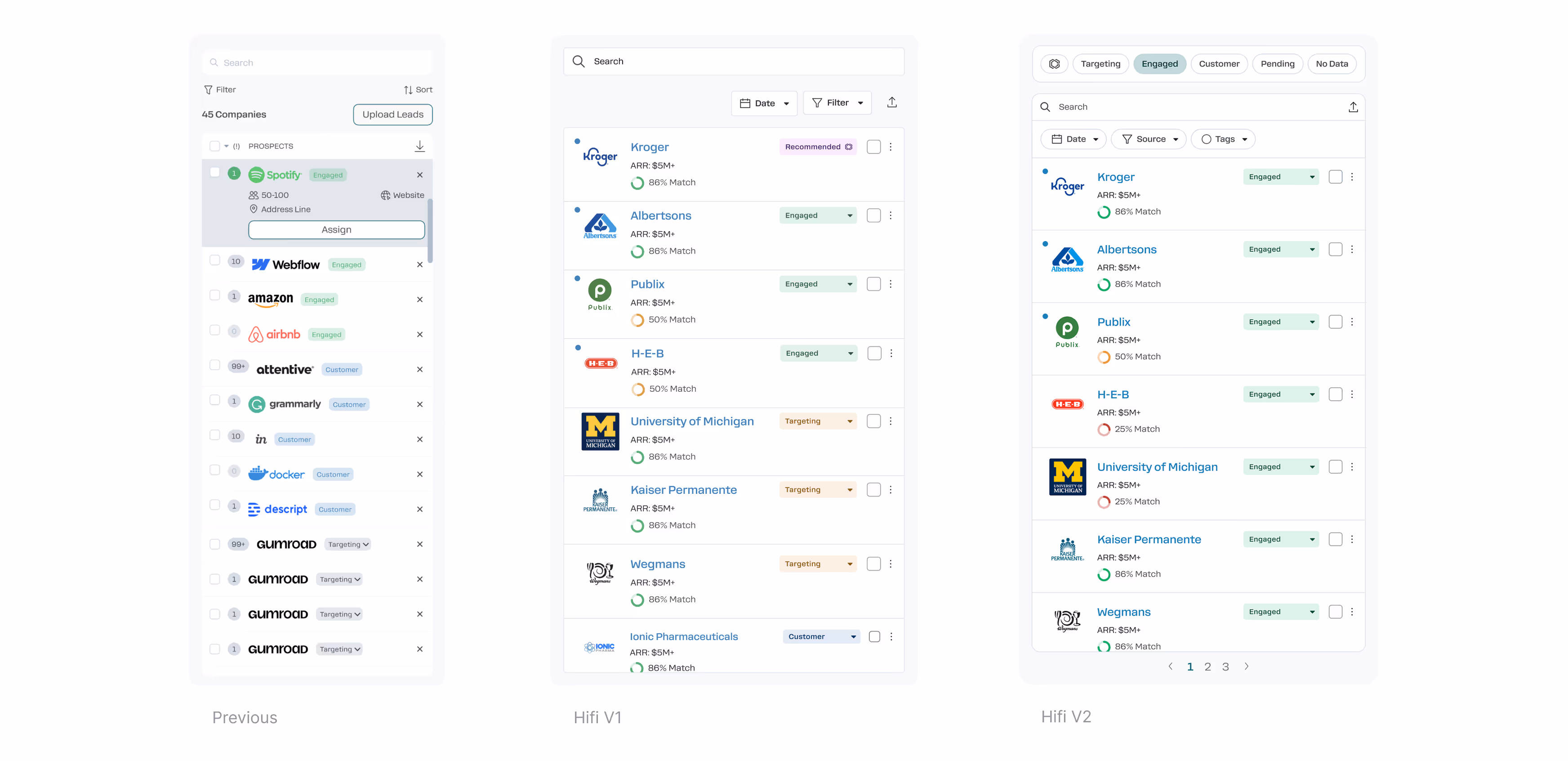This screenshot has height=761, width=1568.
Task: Go to next page with right chevron
Action: (1246, 666)
